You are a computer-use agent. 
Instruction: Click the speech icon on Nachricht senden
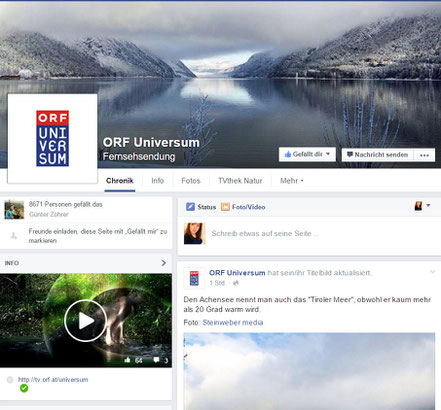tap(350, 154)
